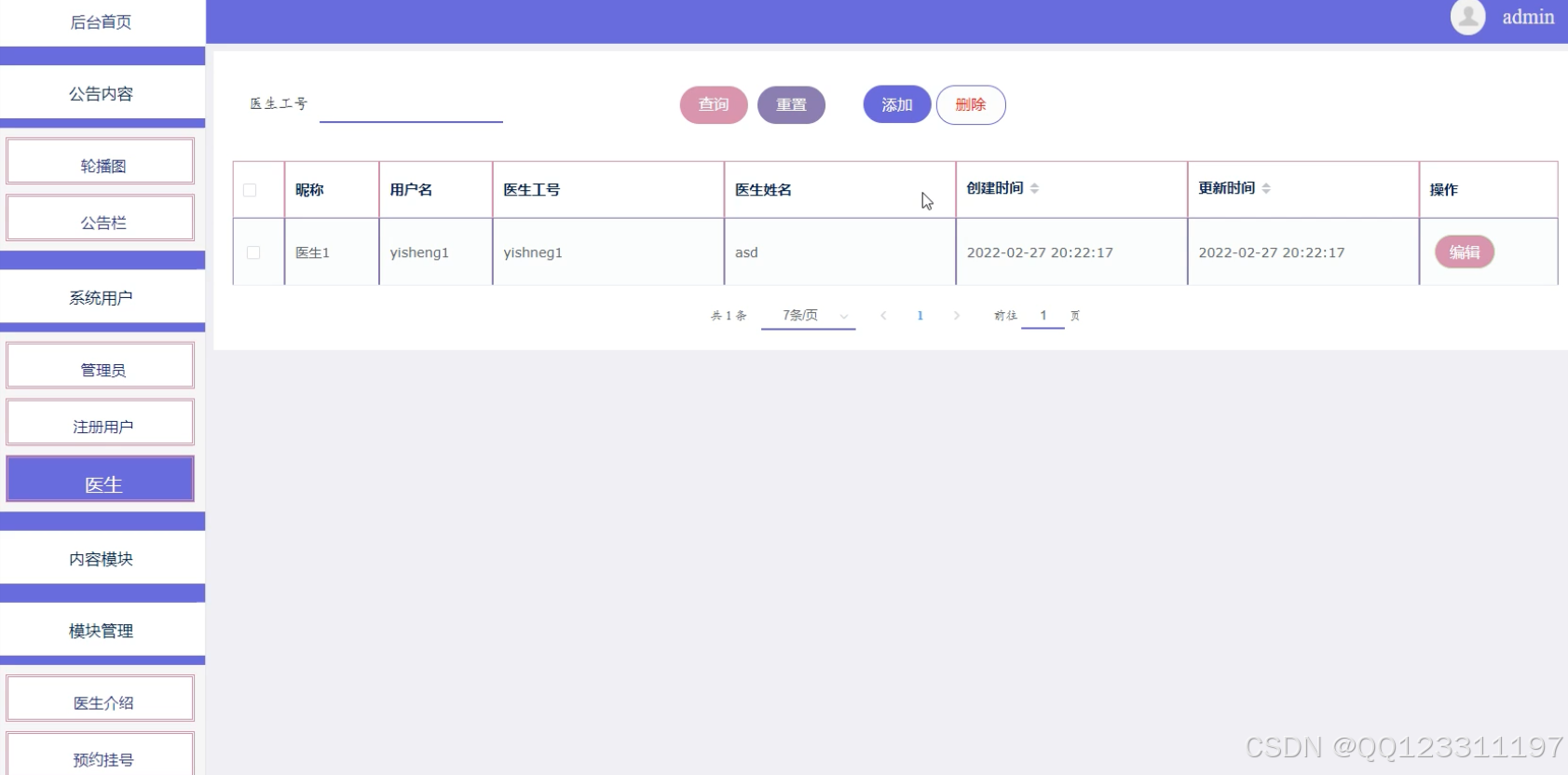Click the 添加 add button
Screen dimensions: 1568x775
click(897, 104)
